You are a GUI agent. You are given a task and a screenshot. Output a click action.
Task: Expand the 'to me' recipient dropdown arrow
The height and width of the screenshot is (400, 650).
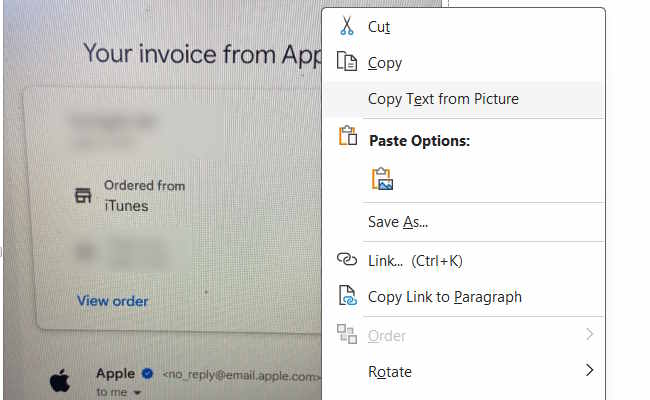pyautogui.click(x=137, y=393)
